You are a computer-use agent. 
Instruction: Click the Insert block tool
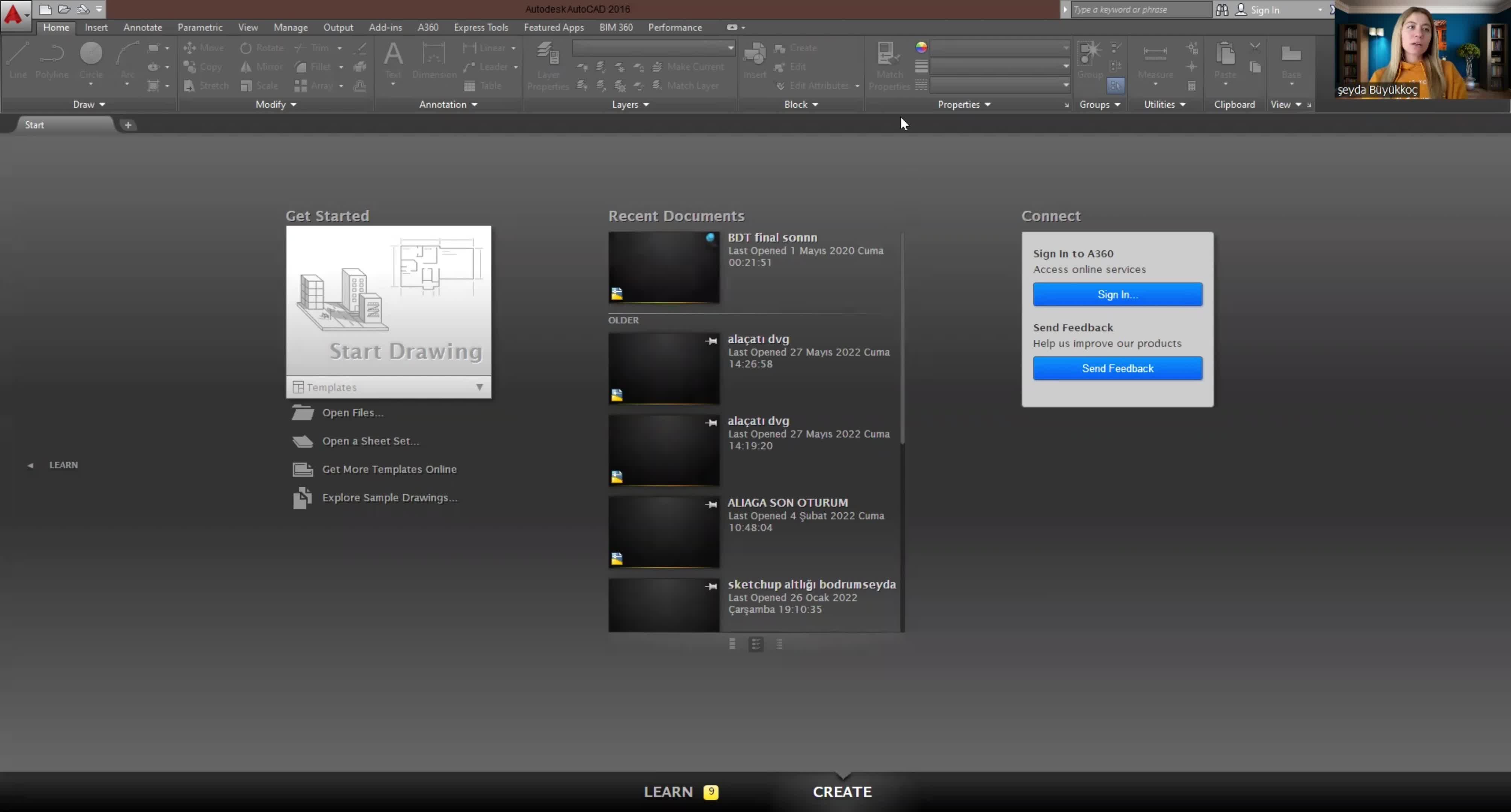754,61
